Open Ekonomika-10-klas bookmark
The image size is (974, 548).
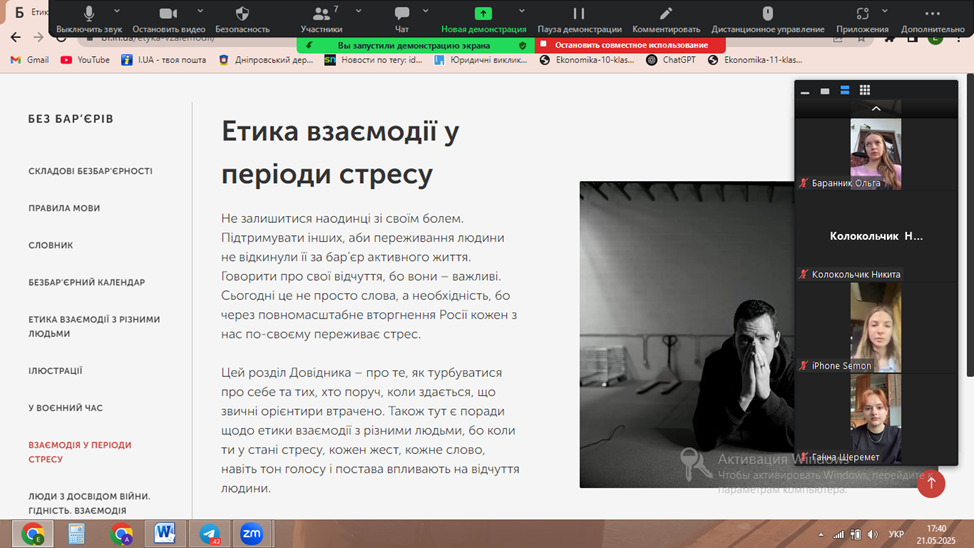pyautogui.click(x=587, y=60)
